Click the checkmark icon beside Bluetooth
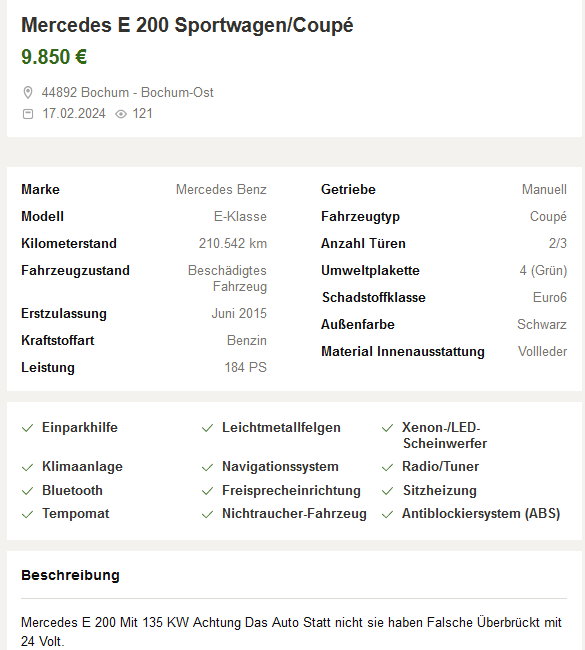This screenshot has height=650, width=585. pyautogui.click(x=27, y=491)
